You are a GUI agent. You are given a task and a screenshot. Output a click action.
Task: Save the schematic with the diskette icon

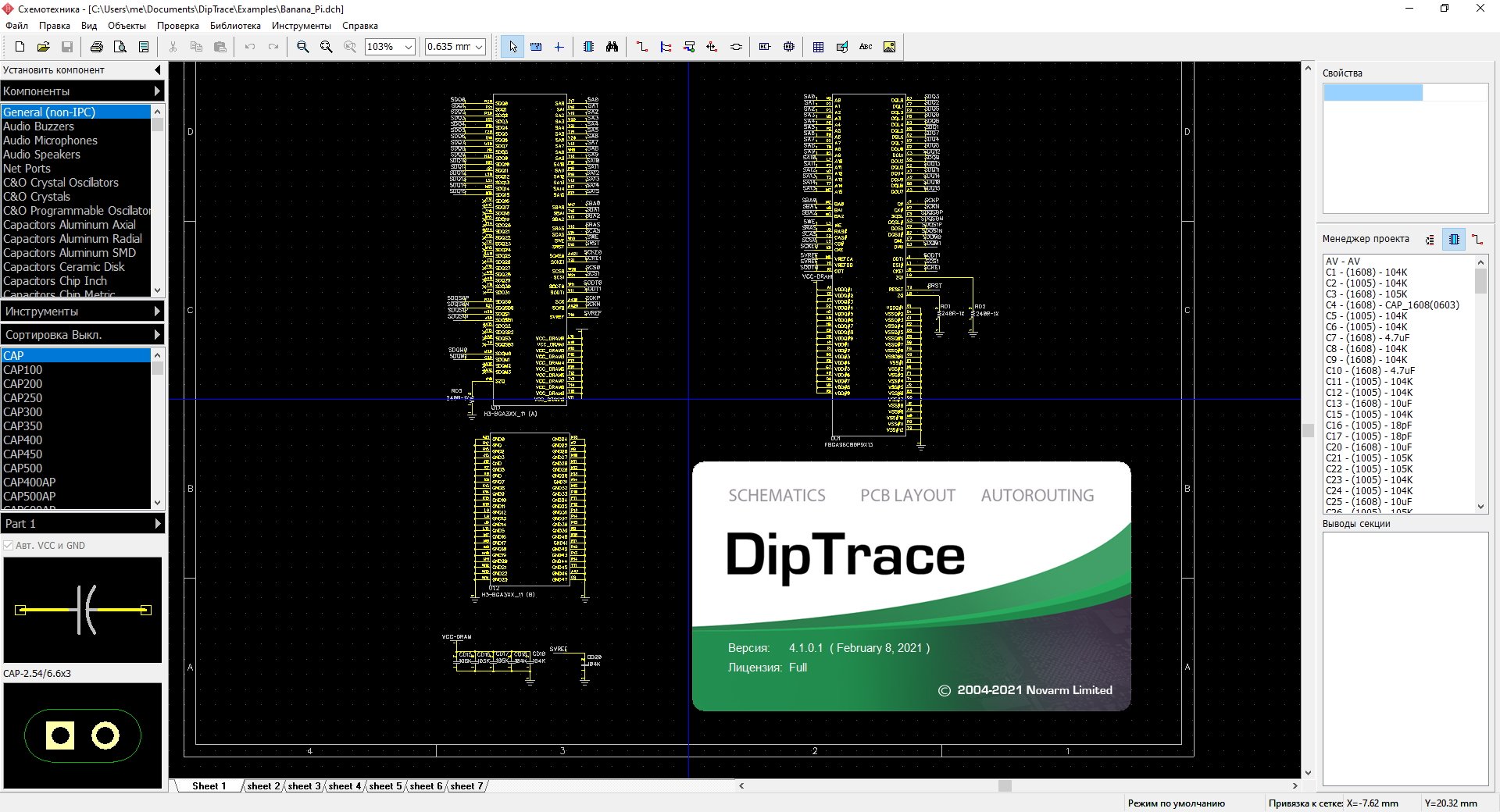67,47
